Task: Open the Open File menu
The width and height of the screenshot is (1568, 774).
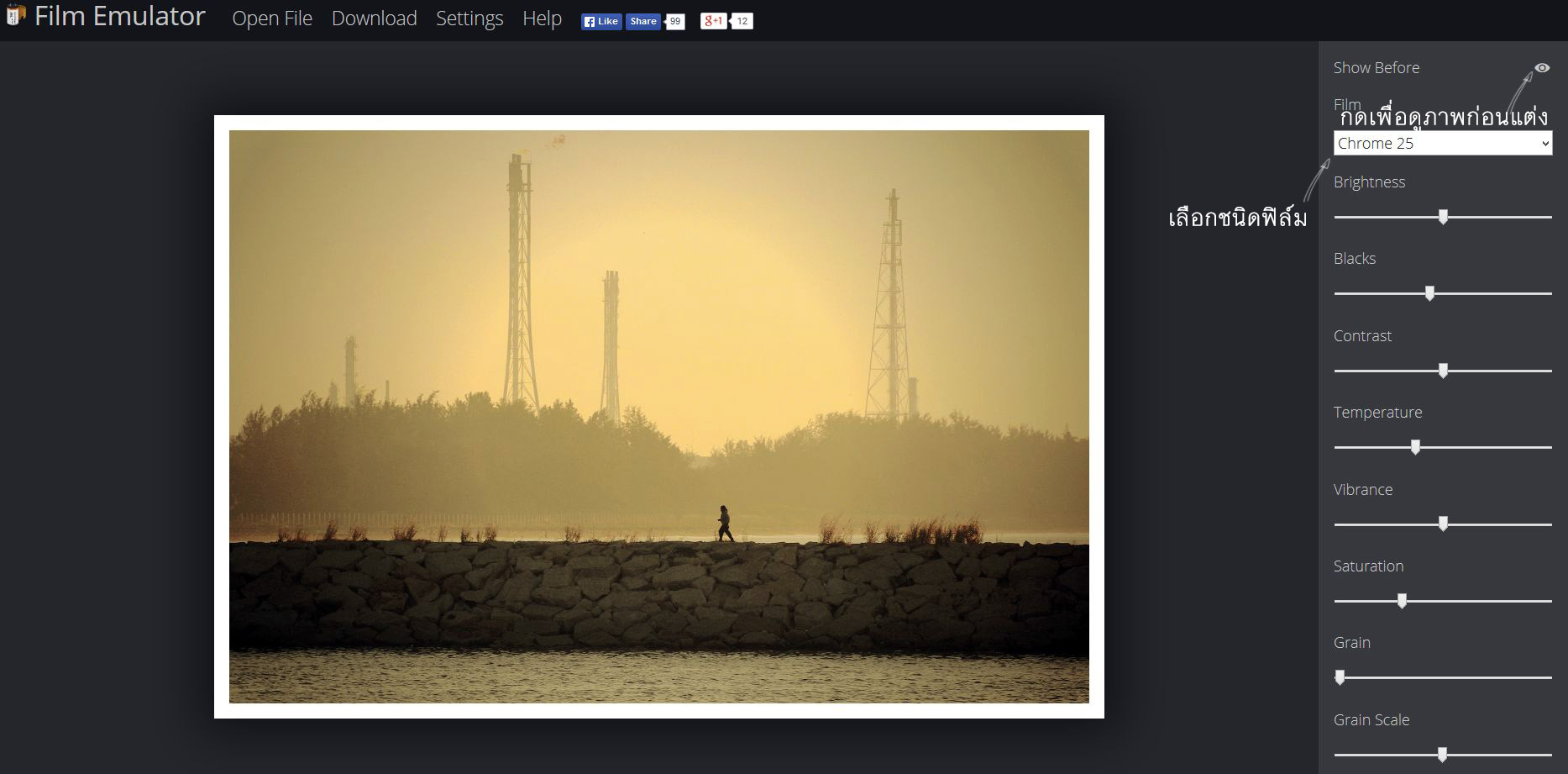Action: [x=272, y=18]
